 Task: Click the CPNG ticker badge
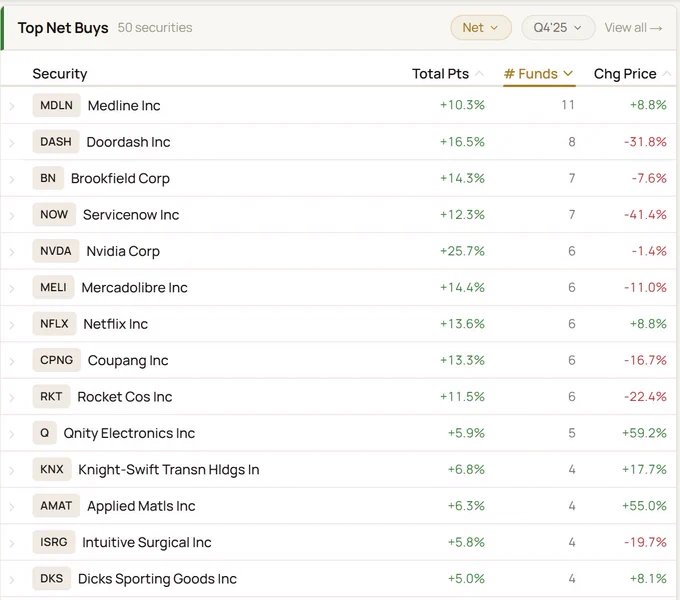(x=56, y=360)
